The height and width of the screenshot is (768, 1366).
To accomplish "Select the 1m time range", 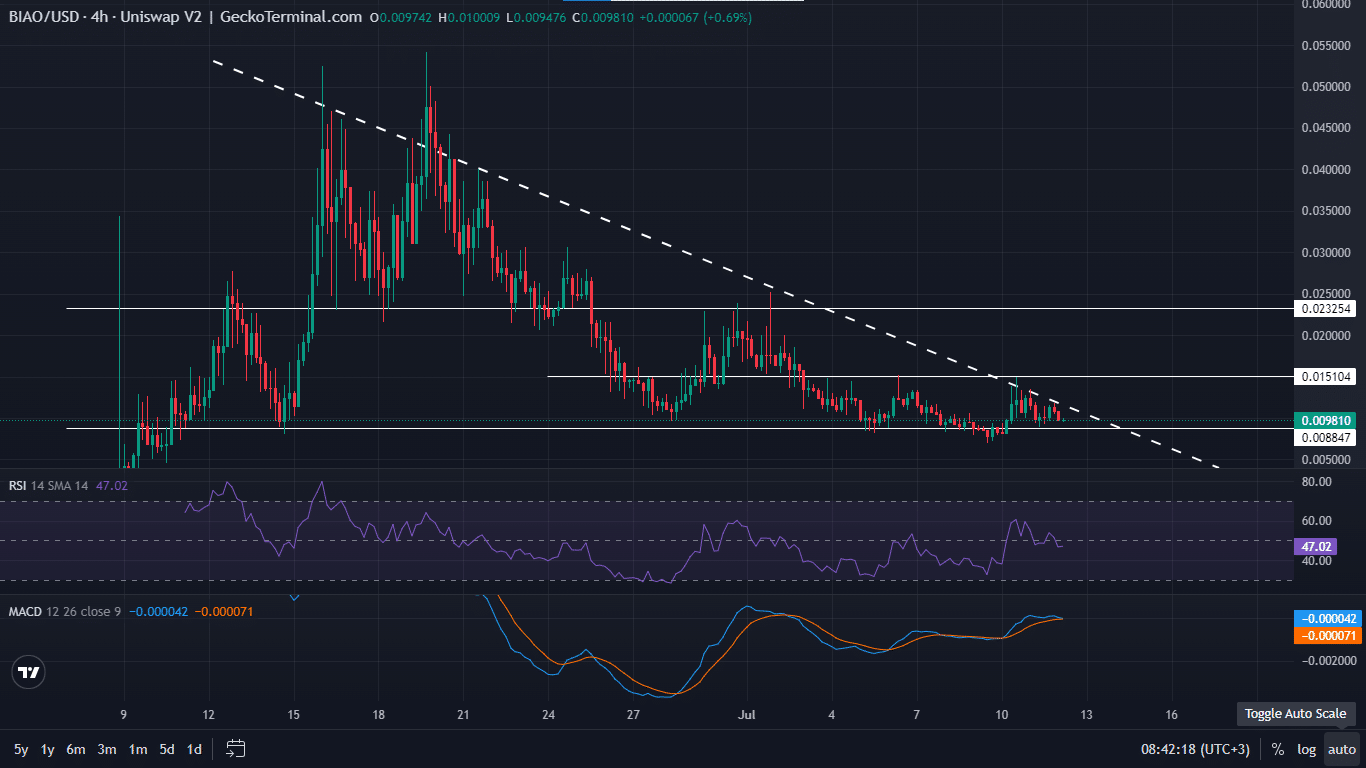I will [138, 749].
